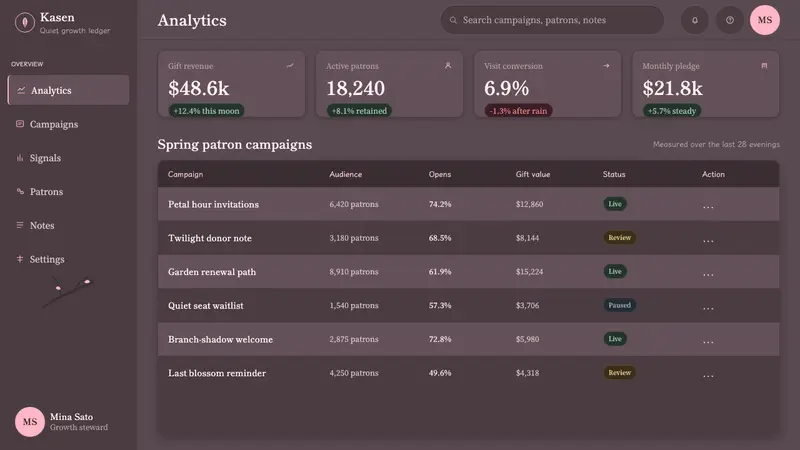The width and height of the screenshot is (800, 450).
Task: Click the $48.6k Gift revenue value
Action: pyautogui.click(x=198, y=88)
